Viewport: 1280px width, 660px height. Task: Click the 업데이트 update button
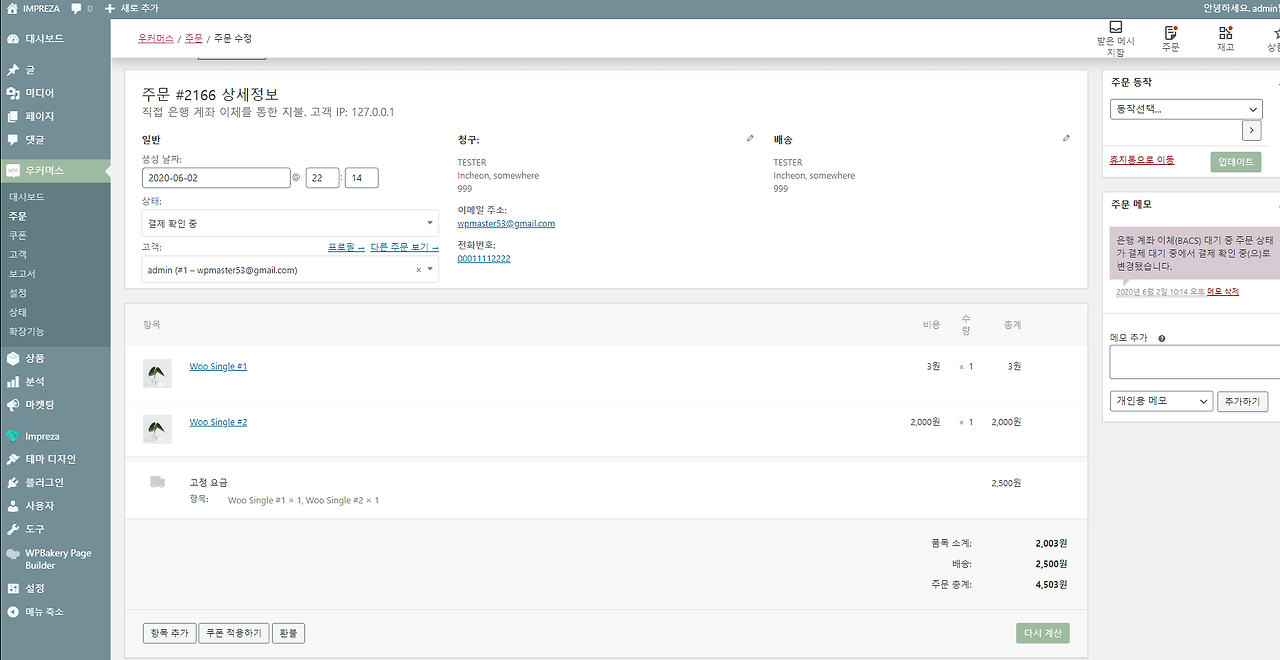[x=1235, y=161]
